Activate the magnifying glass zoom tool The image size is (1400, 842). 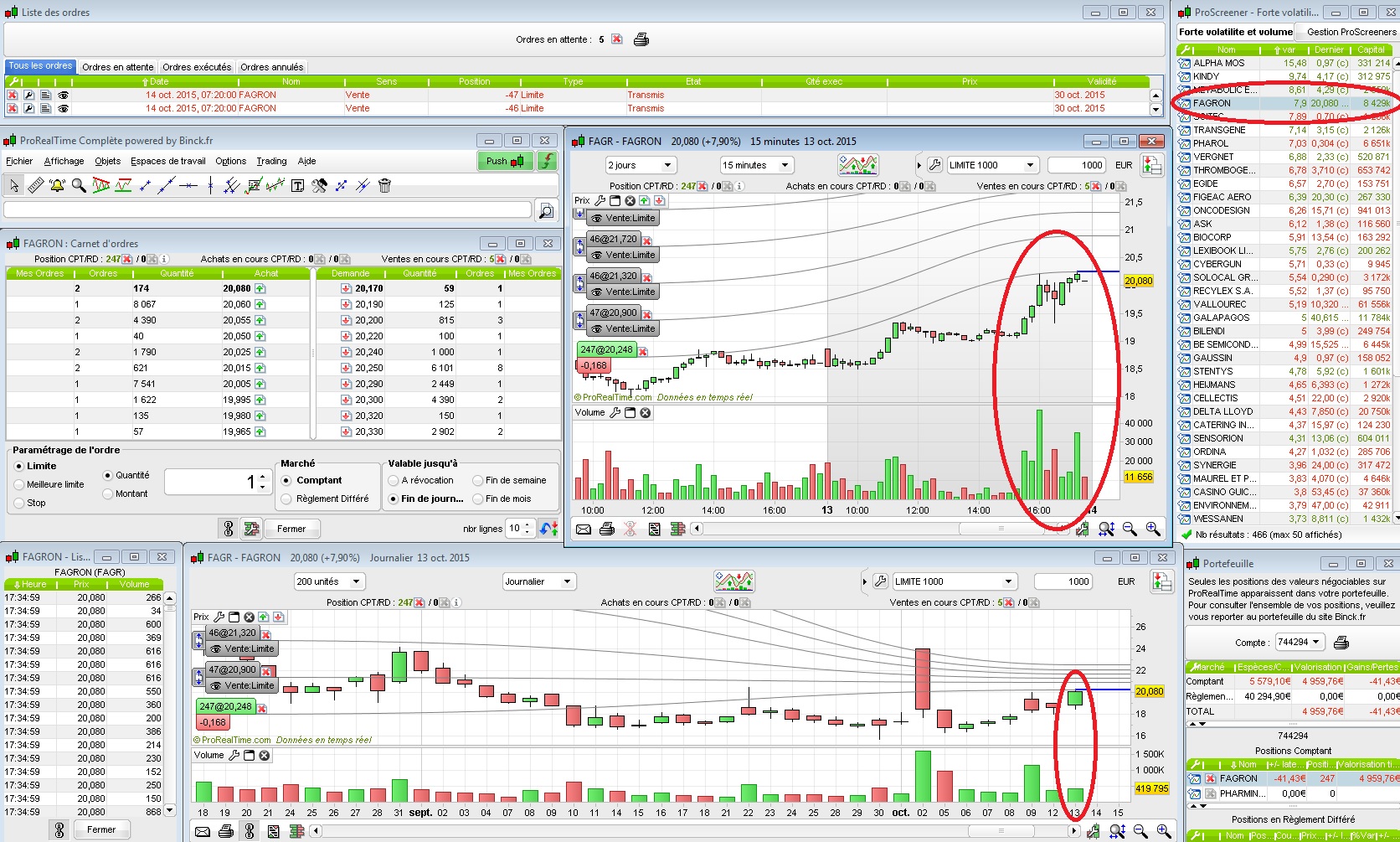tap(79, 186)
